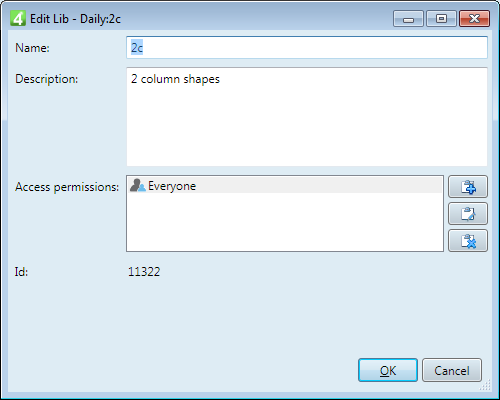Dismiss dialog using the Cancel button

tap(452, 370)
